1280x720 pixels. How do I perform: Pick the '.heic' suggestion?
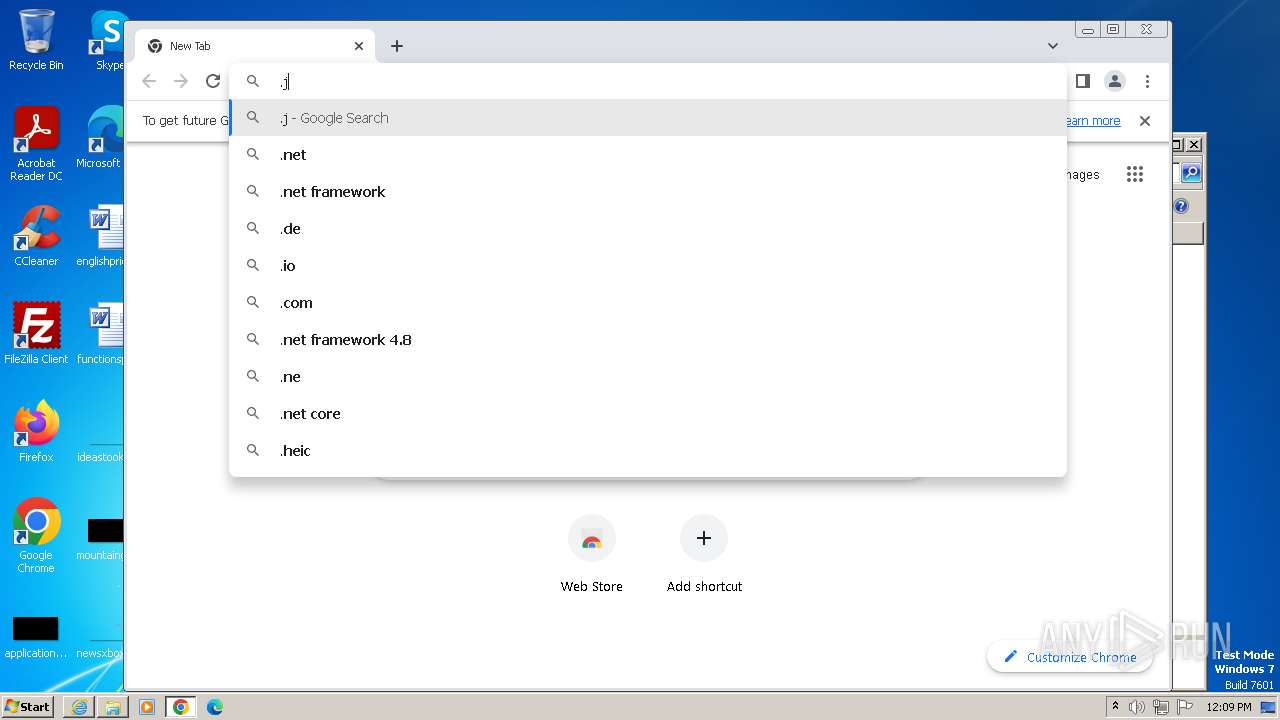click(x=648, y=451)
